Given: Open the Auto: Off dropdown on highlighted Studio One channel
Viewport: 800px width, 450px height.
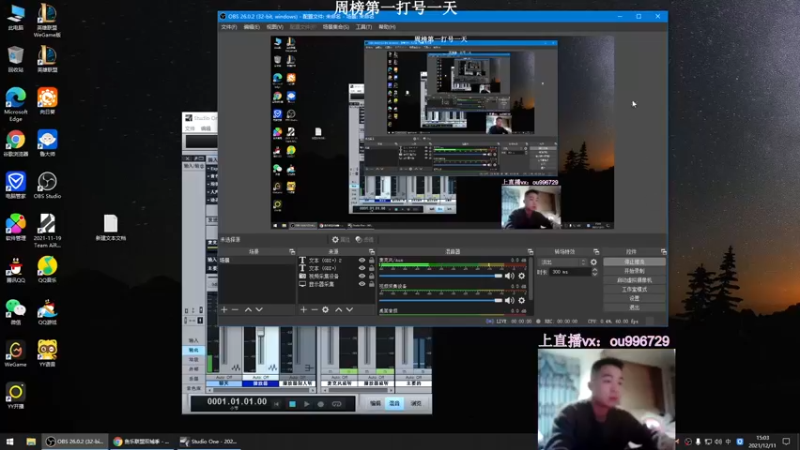Looking at the screenshot, I should pos(260,377).
